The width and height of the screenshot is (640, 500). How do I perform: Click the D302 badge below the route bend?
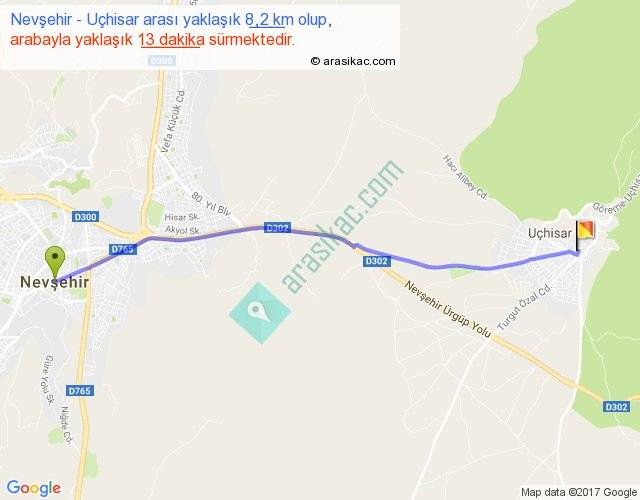pos(376,261)
